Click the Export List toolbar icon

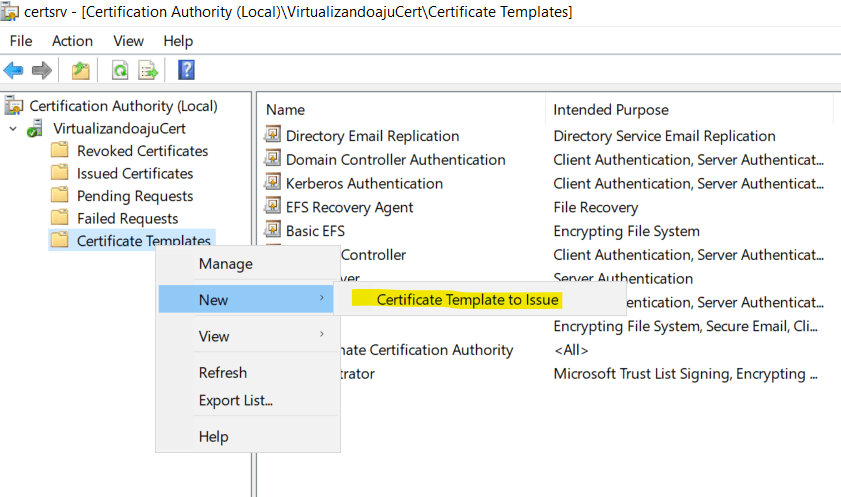[x=148, y=70]
